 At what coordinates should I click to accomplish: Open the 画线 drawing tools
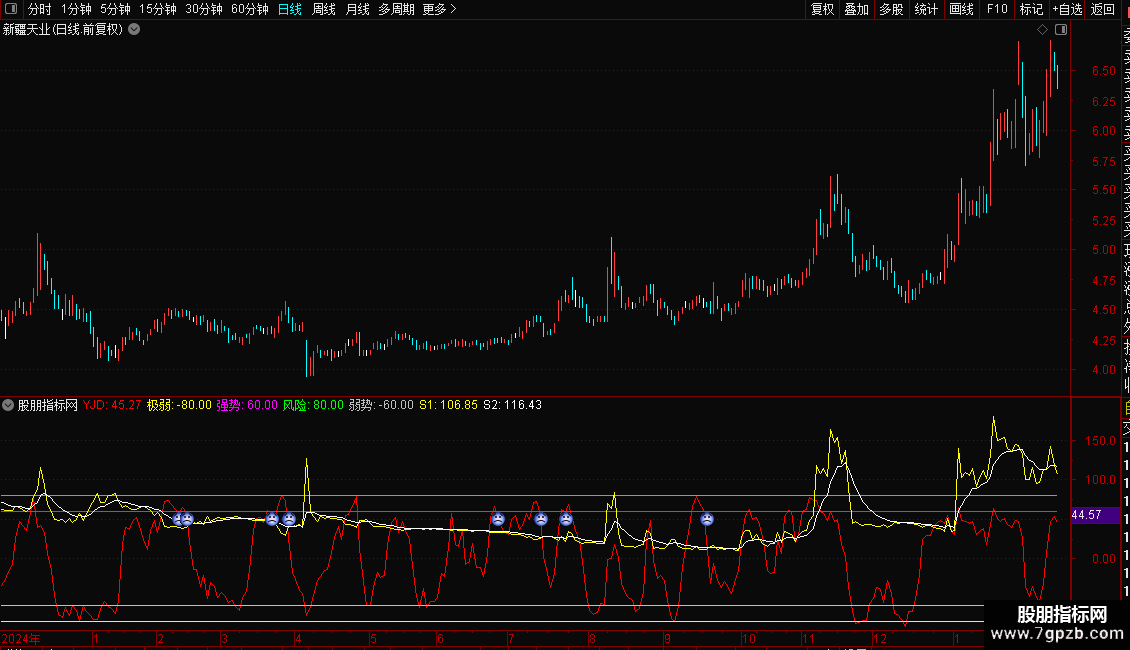tap(961, 9)
